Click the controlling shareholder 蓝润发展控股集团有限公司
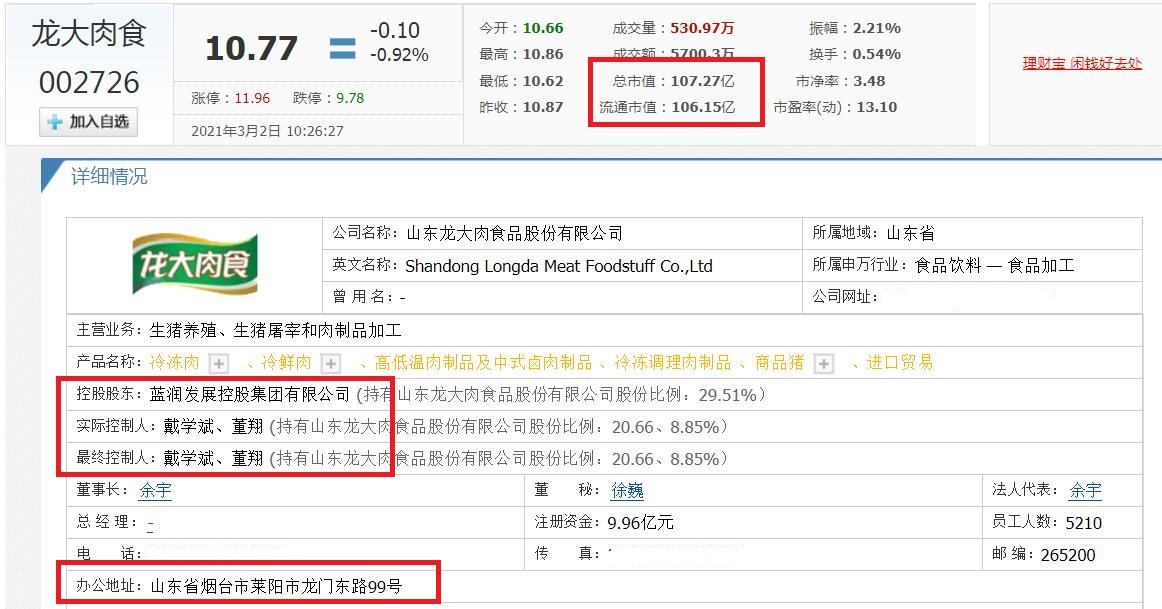Viewport: 1162px width, 609px height. 250,394
